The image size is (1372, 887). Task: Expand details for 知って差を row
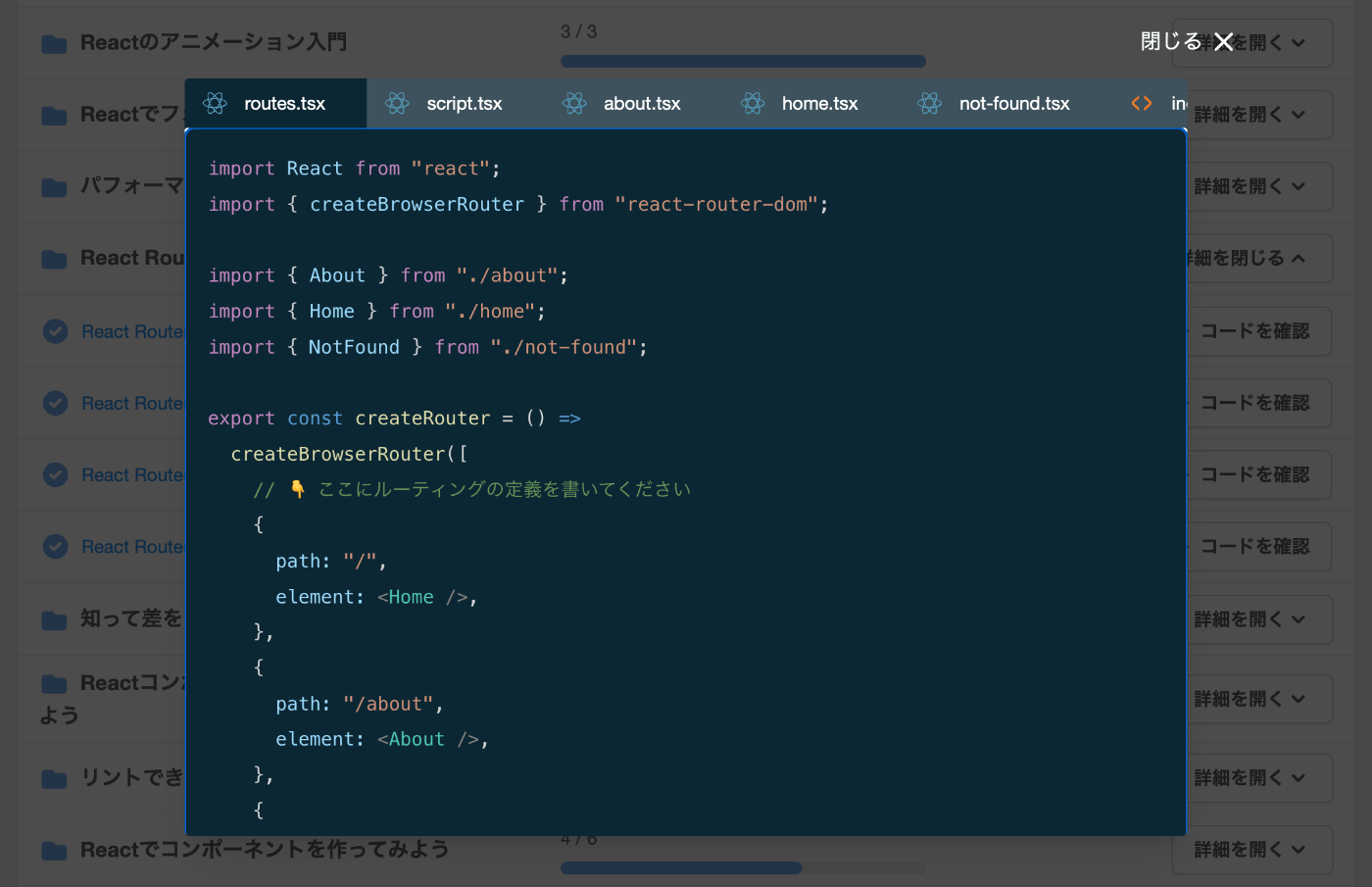pos(1259,619)
